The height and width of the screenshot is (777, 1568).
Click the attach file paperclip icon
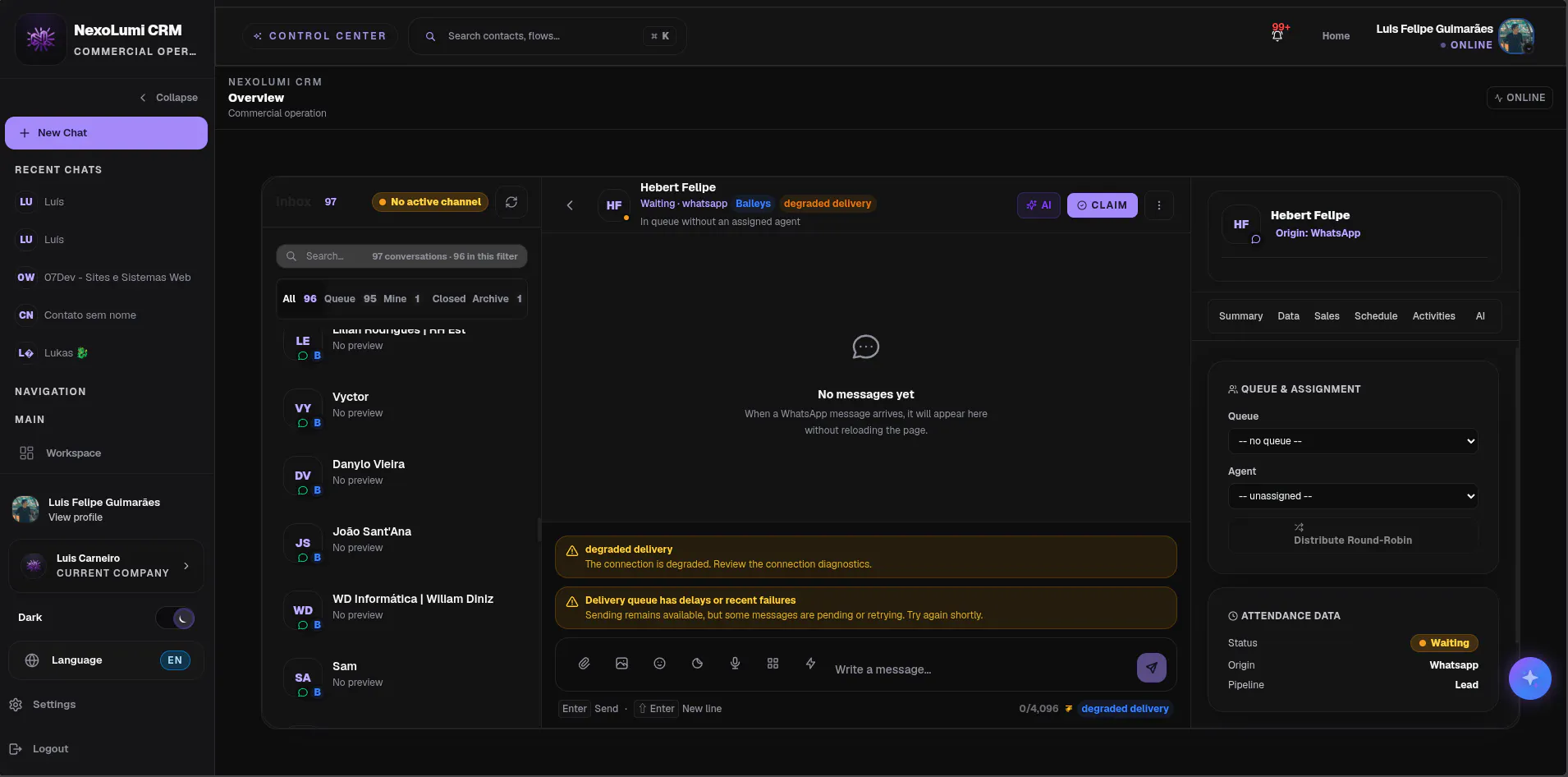pos(585,664)
